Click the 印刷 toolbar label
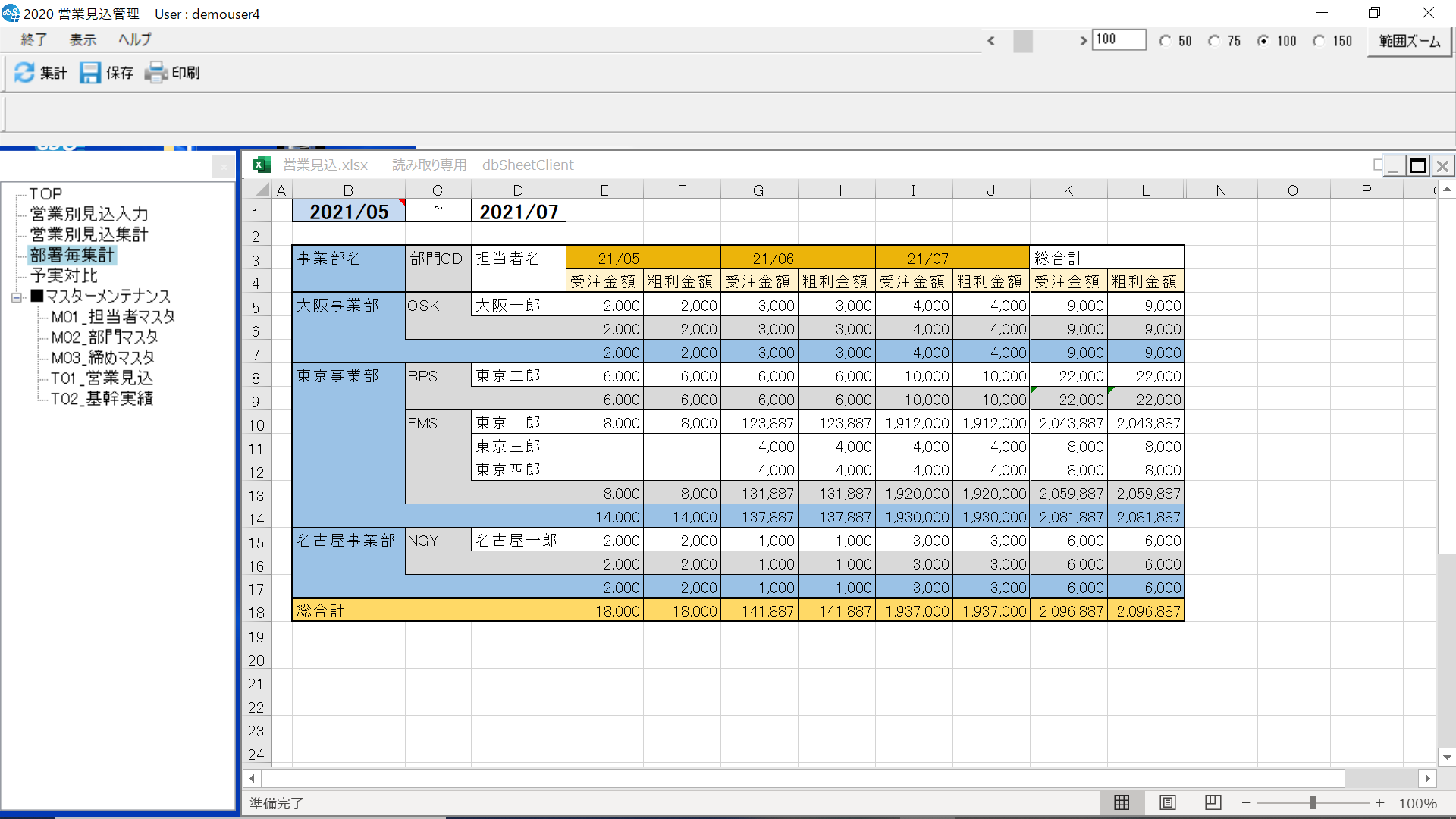The width and height of the screenshot is (1456, 819). [x=185, y=73]
